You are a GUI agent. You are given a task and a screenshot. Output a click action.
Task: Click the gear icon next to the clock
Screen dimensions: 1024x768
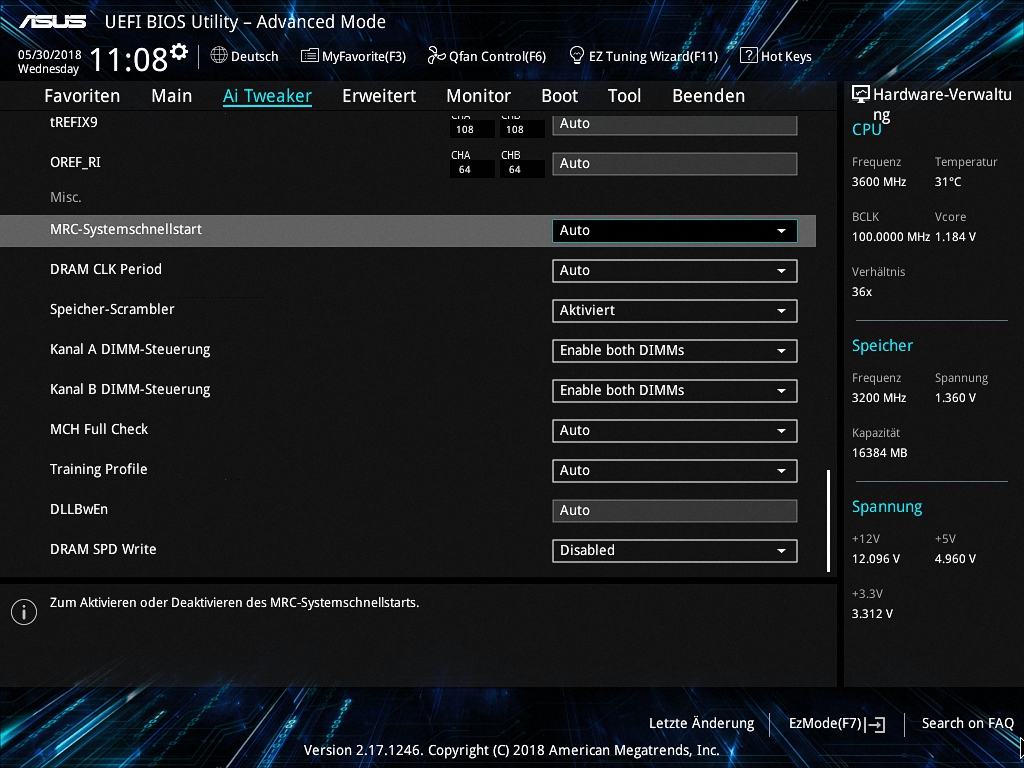point(178,51)
